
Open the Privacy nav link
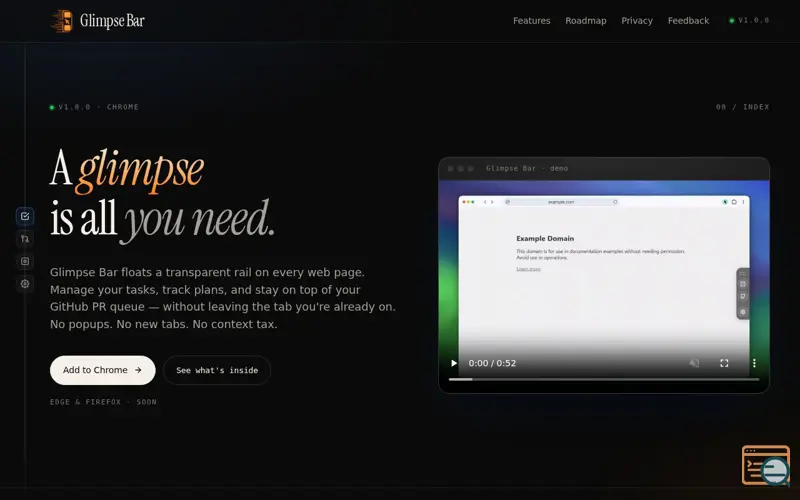click(637, 21)
